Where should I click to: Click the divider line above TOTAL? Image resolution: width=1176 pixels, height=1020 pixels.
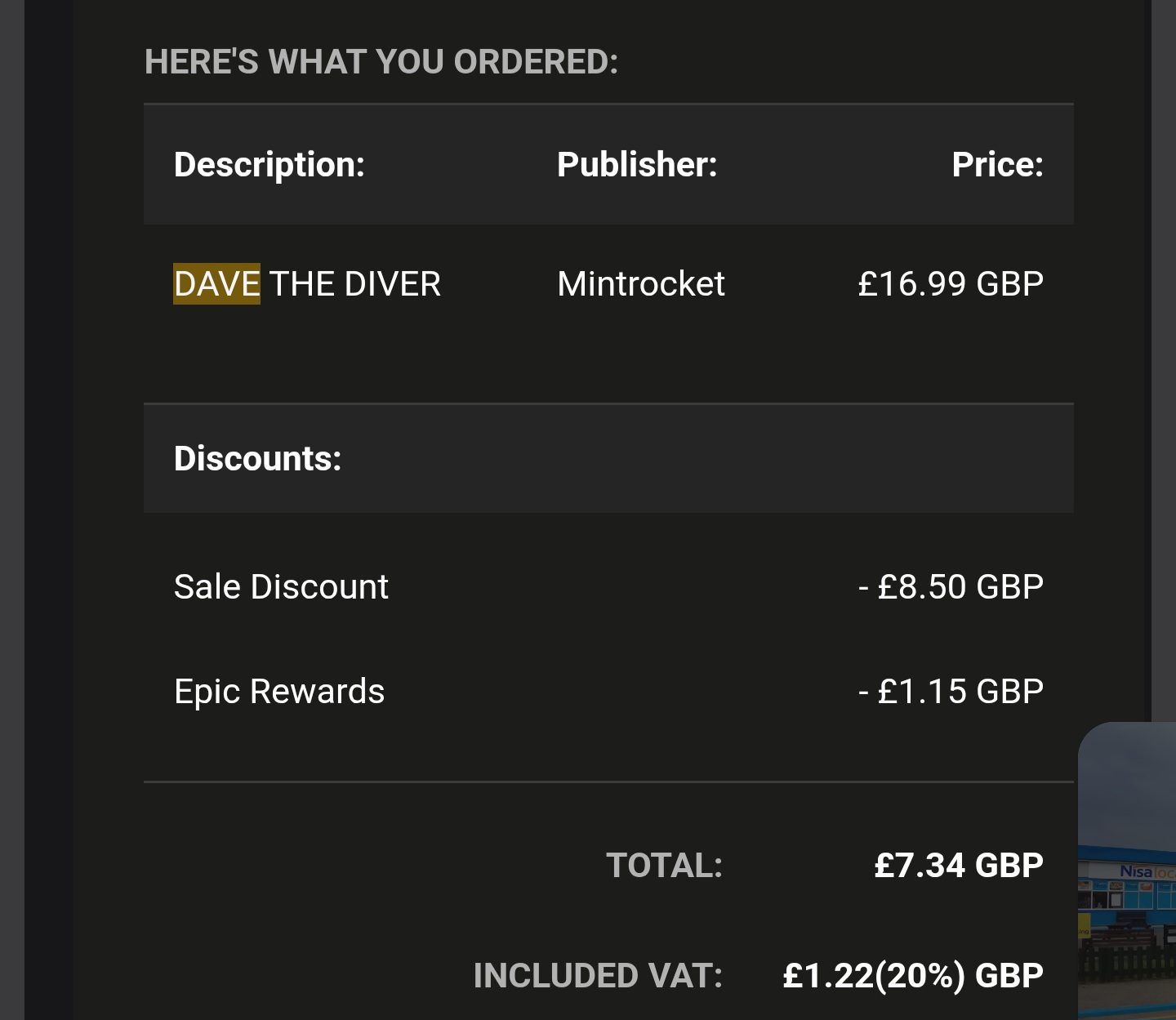point(608,782)
